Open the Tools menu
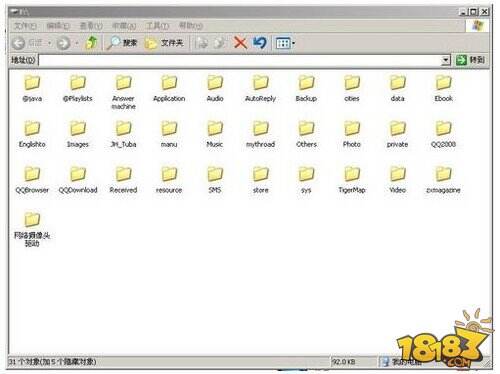The image size is (500, 374). [x=157, y=26]
